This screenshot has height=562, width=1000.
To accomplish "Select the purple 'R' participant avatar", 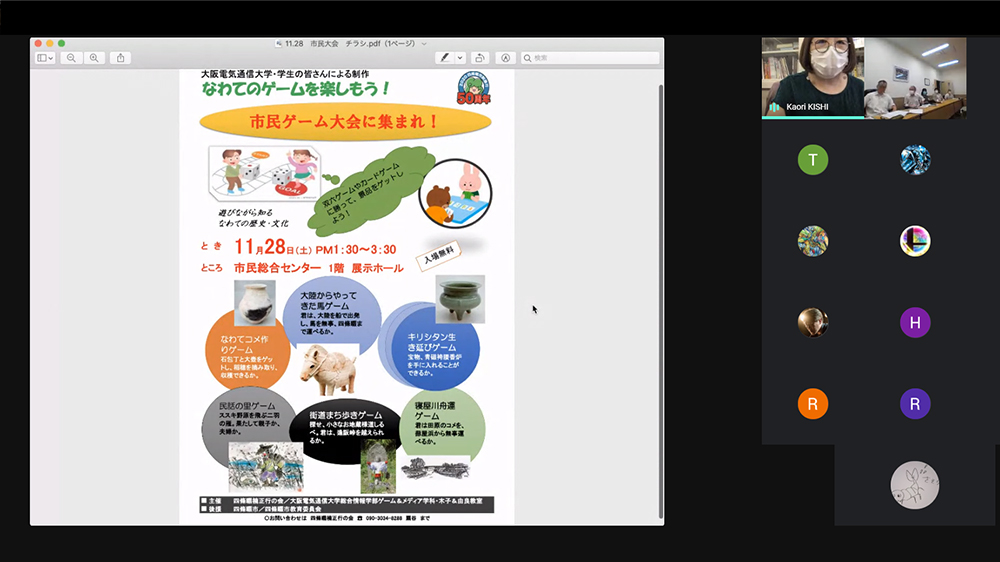I will [915, 404].
